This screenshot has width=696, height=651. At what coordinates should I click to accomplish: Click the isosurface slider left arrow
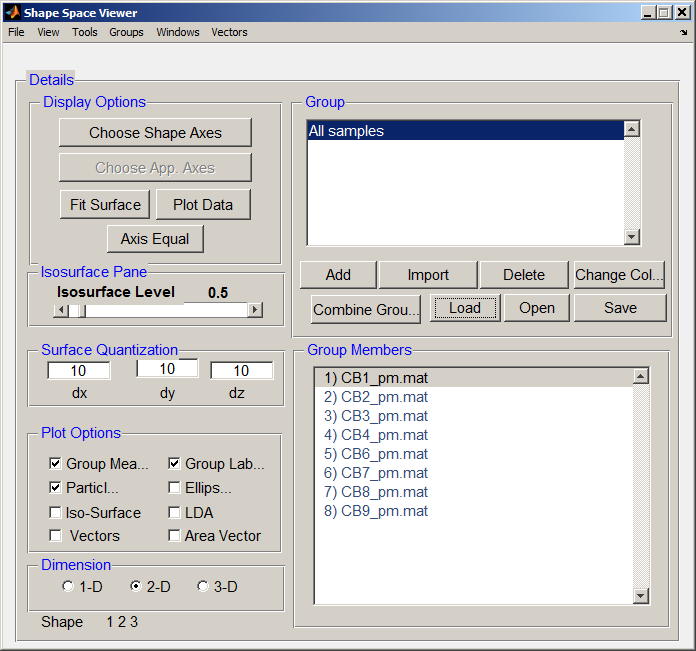pyautogui.click(x=61, y=310)
